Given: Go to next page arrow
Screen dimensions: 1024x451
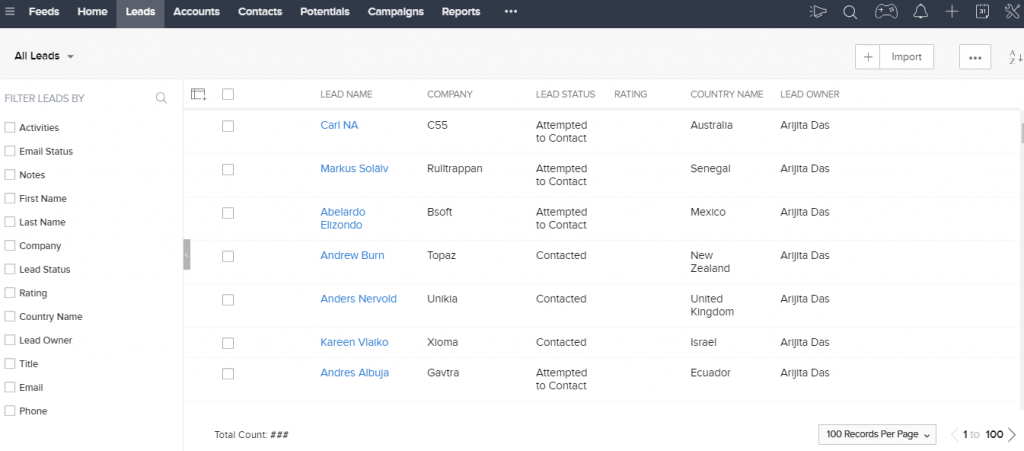Looking at the screenshot, I should (1012, 435).
